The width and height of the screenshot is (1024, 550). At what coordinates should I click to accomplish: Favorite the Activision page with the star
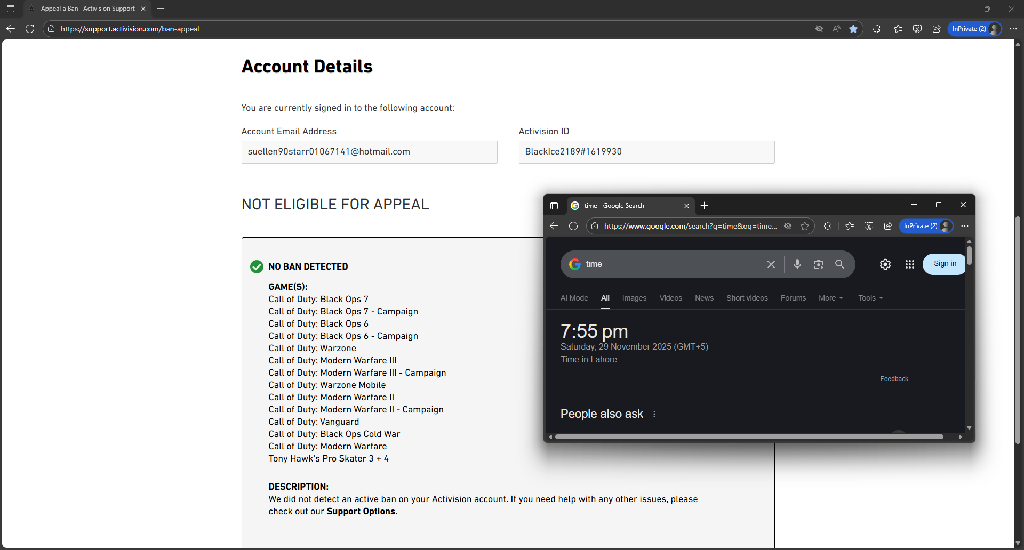point(853,29)
